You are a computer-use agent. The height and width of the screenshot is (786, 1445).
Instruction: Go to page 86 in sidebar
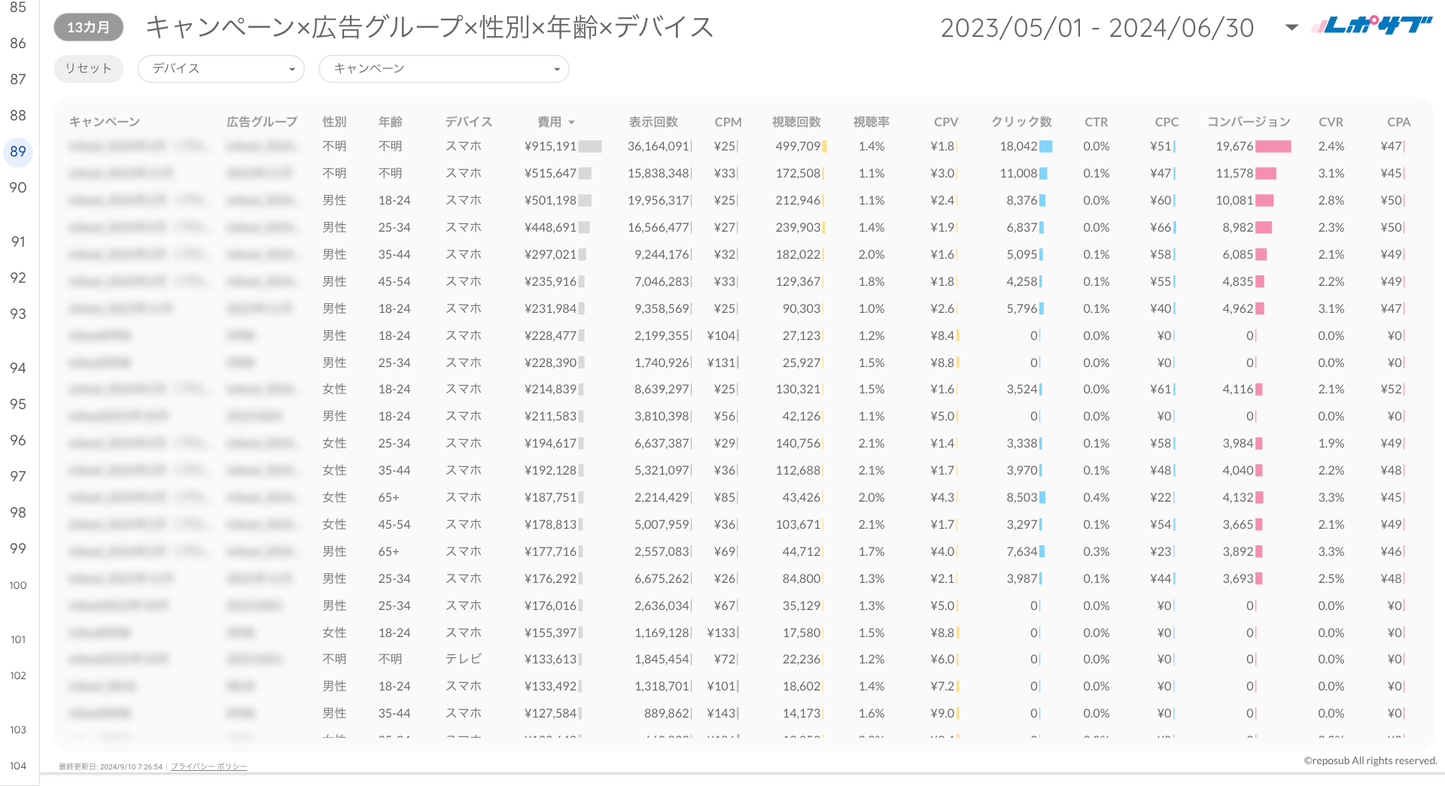[18, 44]
